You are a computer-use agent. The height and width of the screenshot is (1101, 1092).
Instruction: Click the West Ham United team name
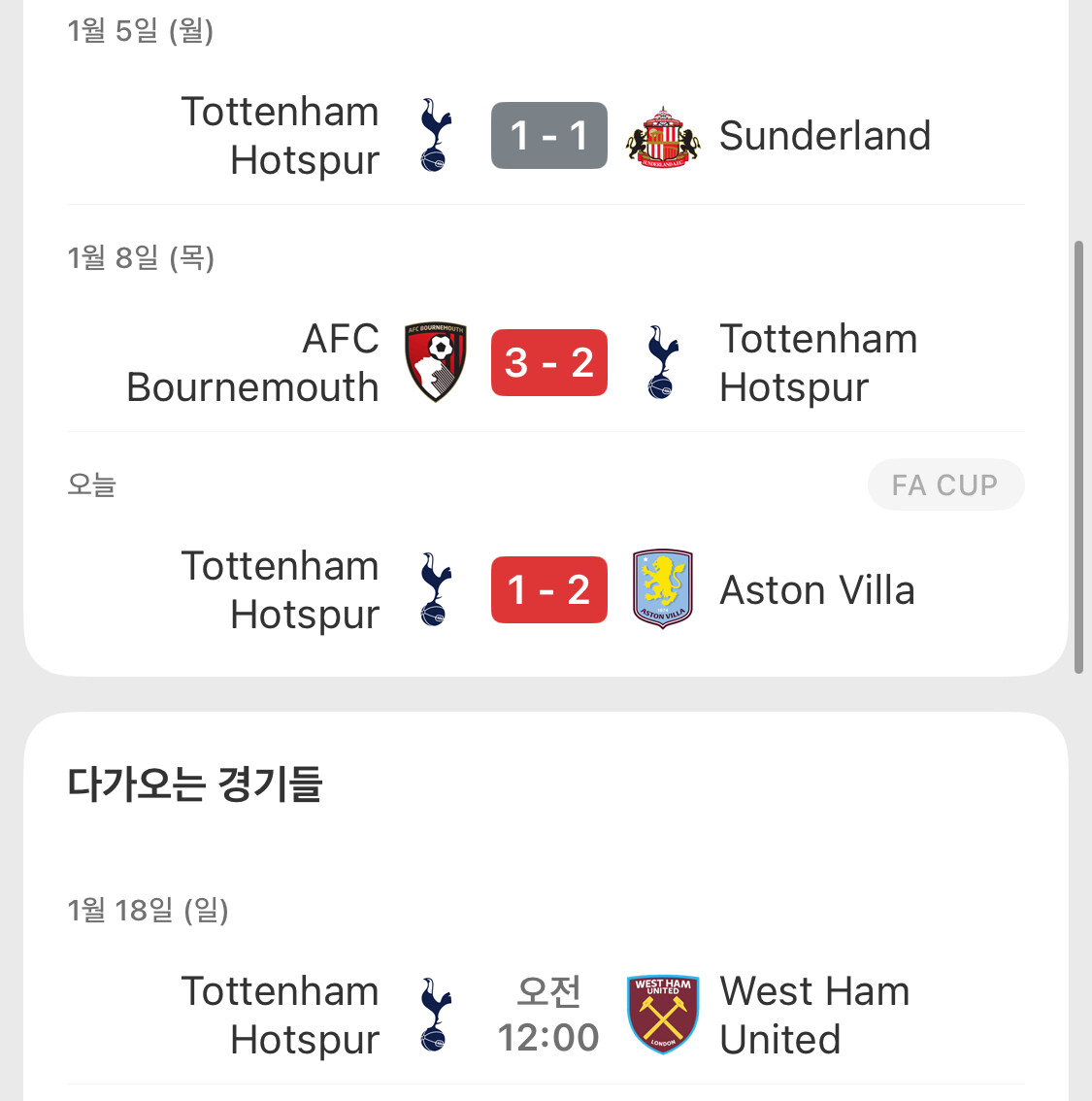tap(814, 1015)
